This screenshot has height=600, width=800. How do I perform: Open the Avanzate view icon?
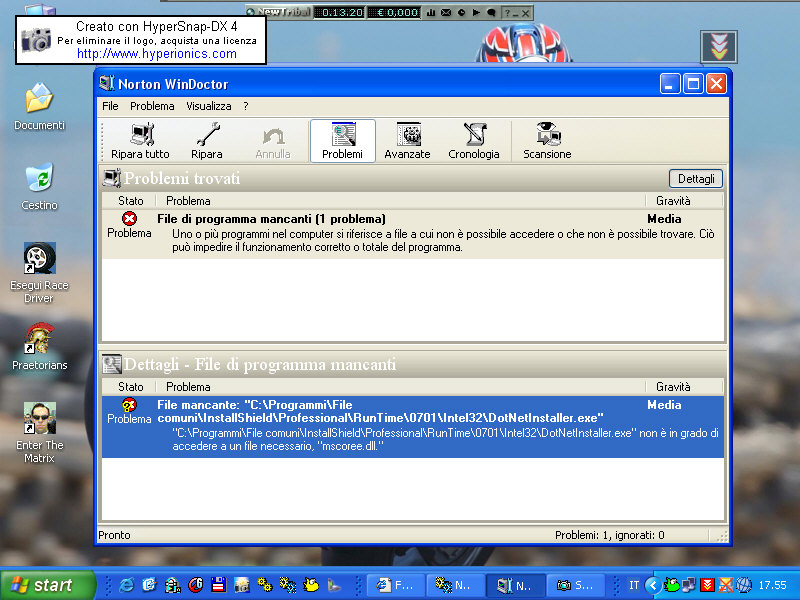(x=407, y=141)
